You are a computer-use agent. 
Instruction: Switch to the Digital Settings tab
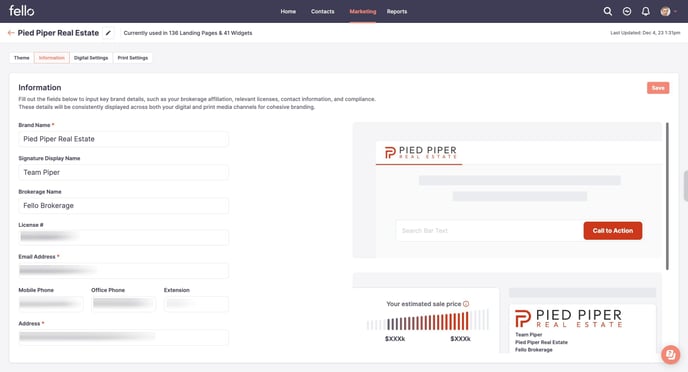coord(91,58)
